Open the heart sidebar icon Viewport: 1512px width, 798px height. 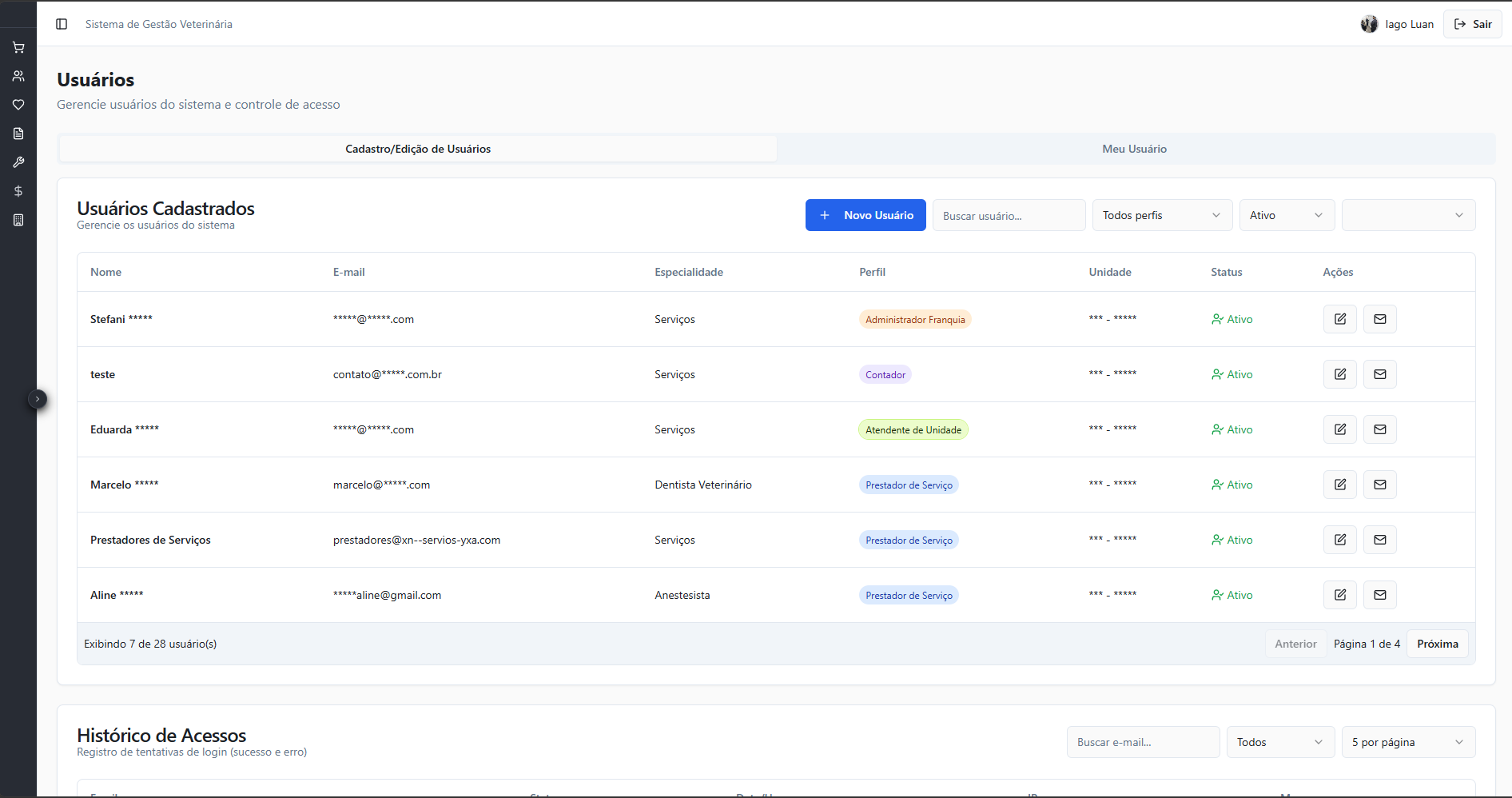(x=18, y=105)
